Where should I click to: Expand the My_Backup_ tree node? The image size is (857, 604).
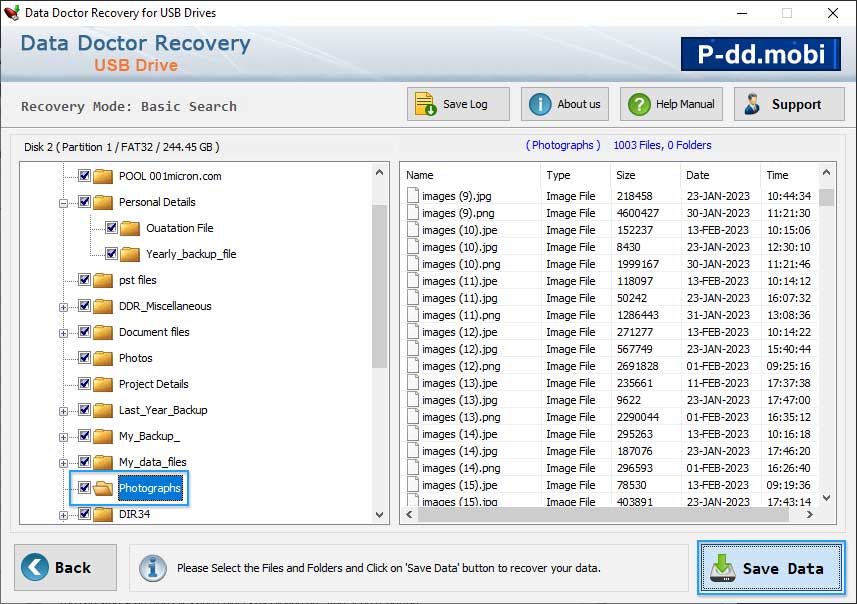pyautogui.click(x=63, y=437)
